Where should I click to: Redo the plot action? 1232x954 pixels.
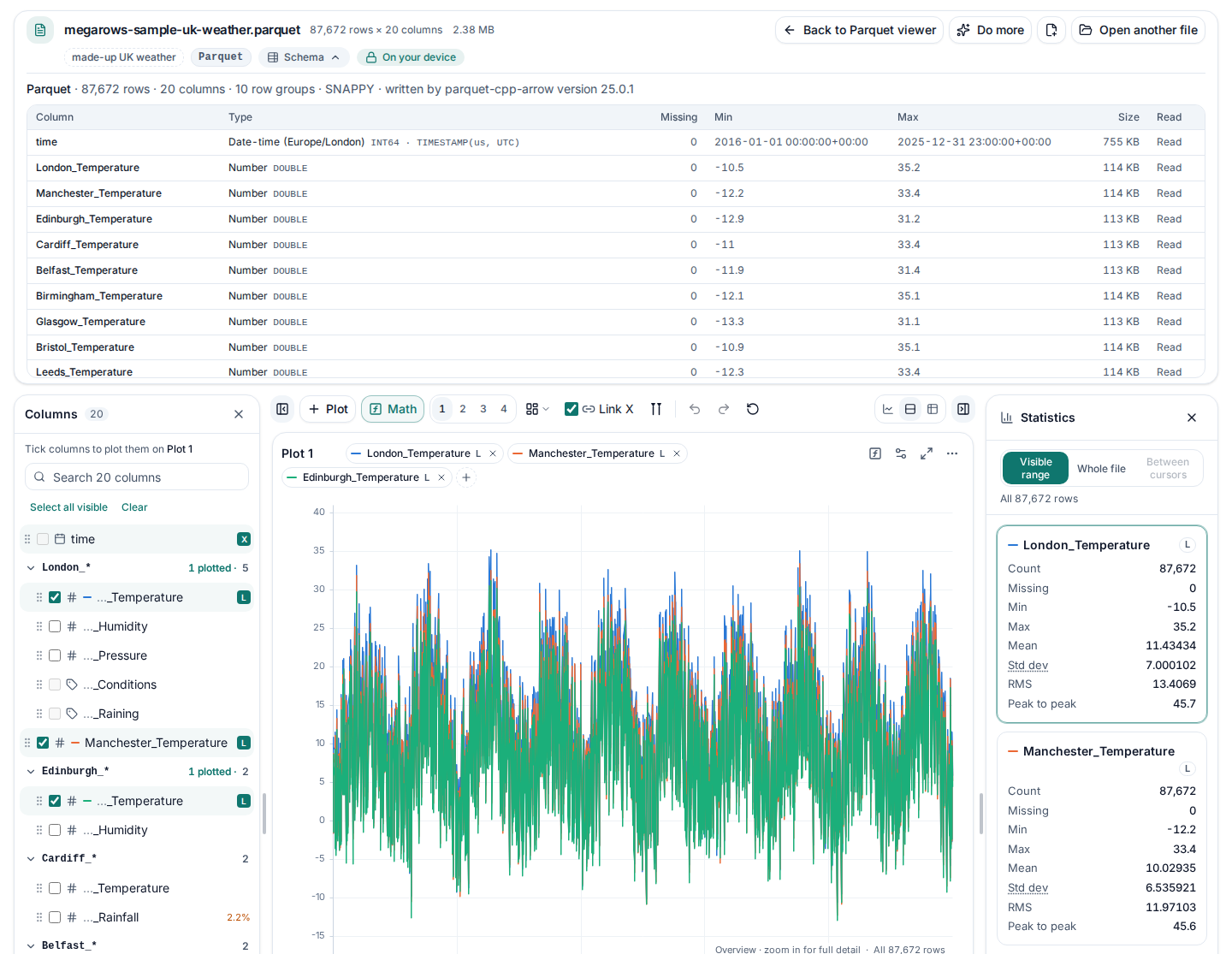pyautogui.click(x=724, y=409)
